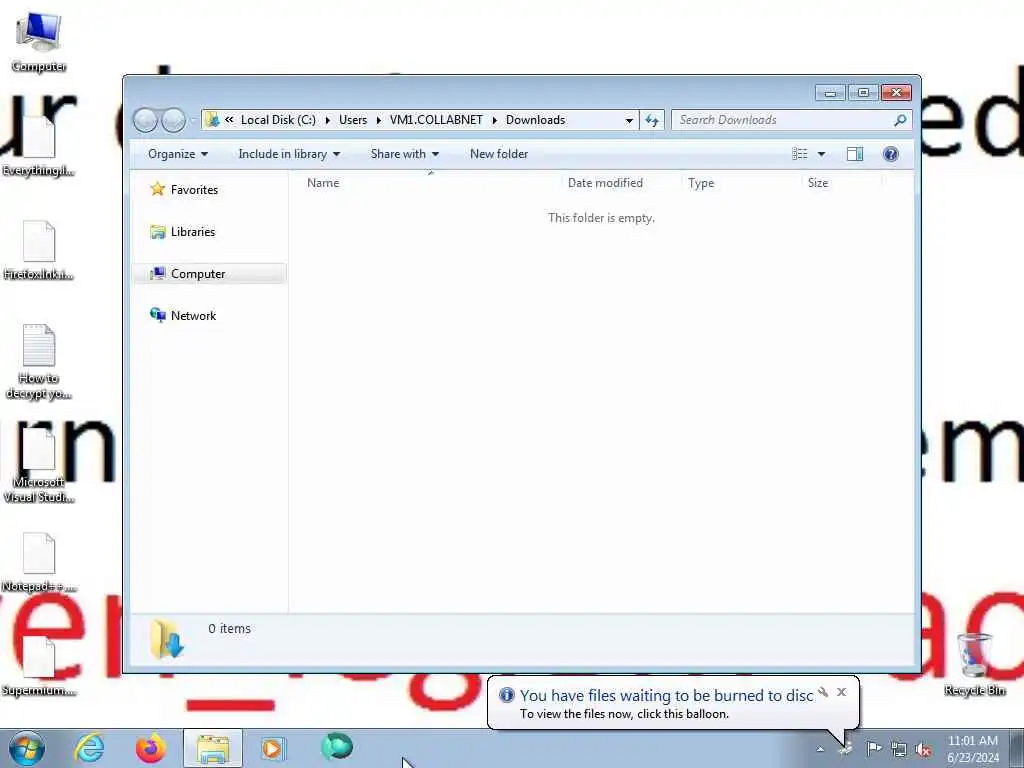Select Favorites in navigation pane
Screen dimensions: 1024x768
point(194,190)
